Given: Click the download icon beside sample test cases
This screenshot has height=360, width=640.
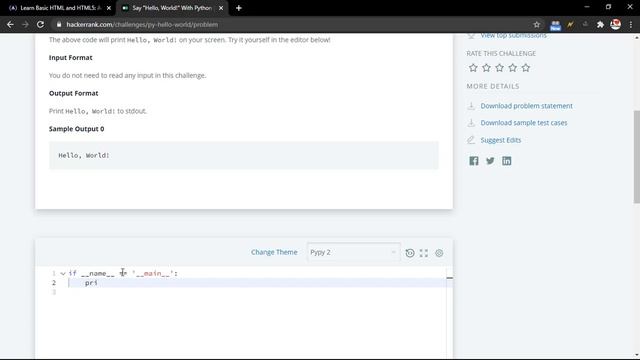Looking at the screenshot, I should pos(471,123).
